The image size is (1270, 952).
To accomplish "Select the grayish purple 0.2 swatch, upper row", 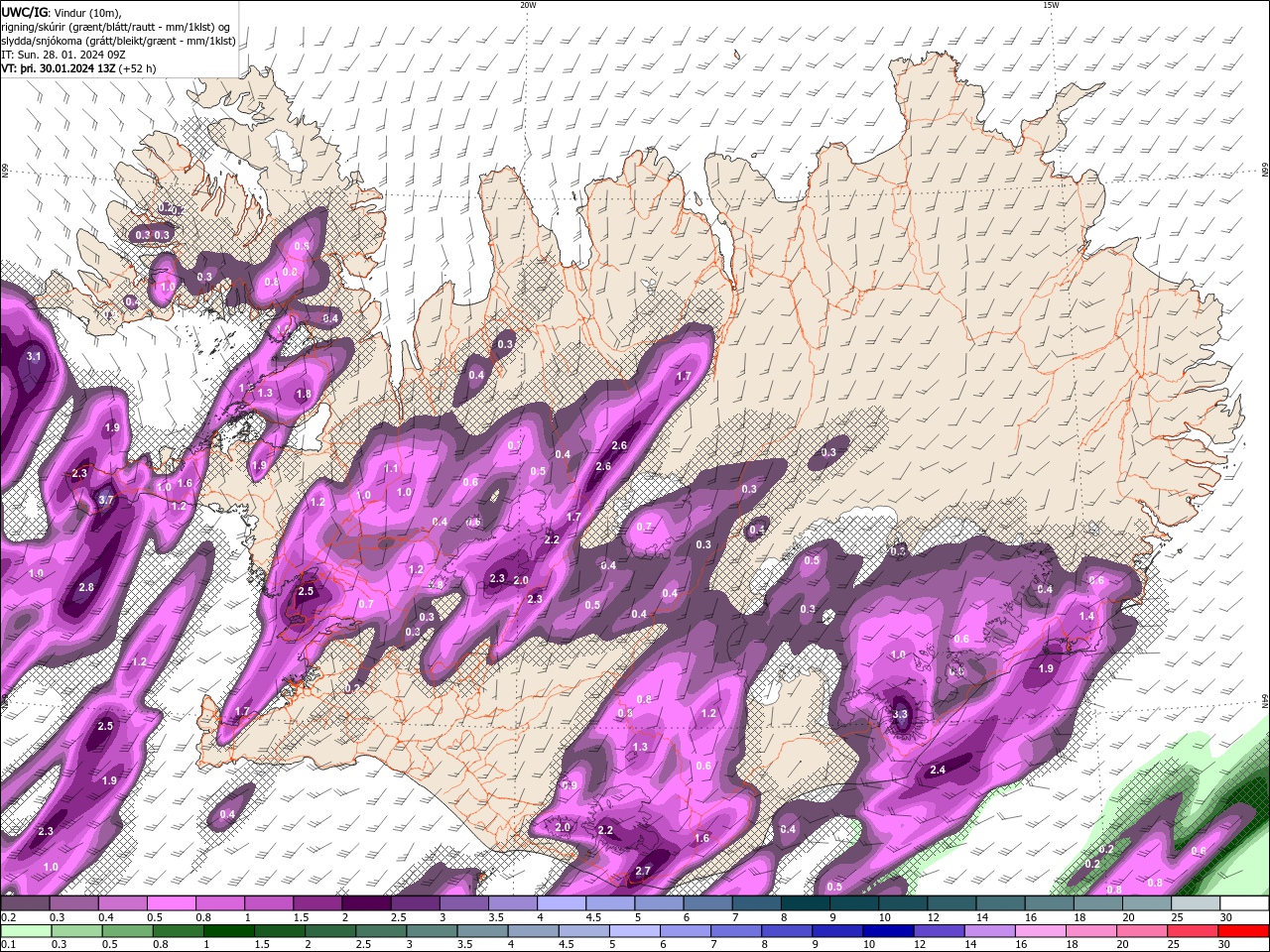I will tap(25, 903).
